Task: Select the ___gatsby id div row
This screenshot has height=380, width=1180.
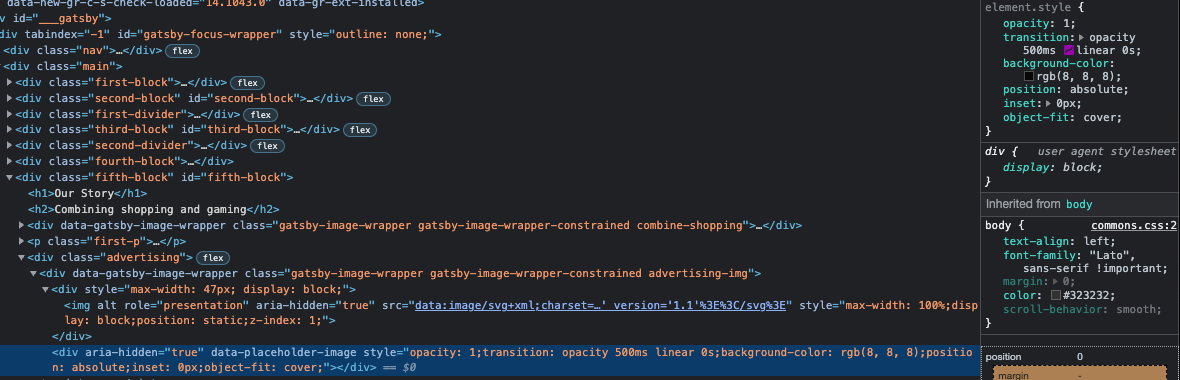Action: point(56,18)
